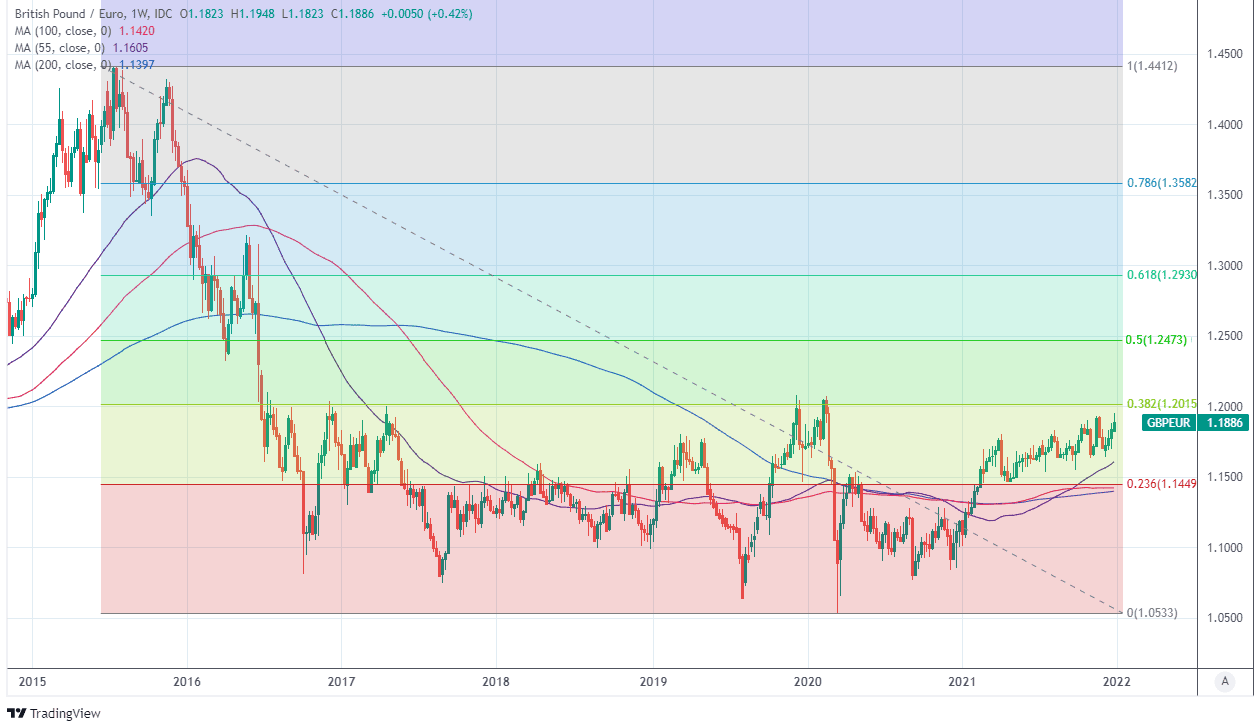Toggle auto-scale with the A button
Screen dimensions: 1254x726
tap(1224, 681)
